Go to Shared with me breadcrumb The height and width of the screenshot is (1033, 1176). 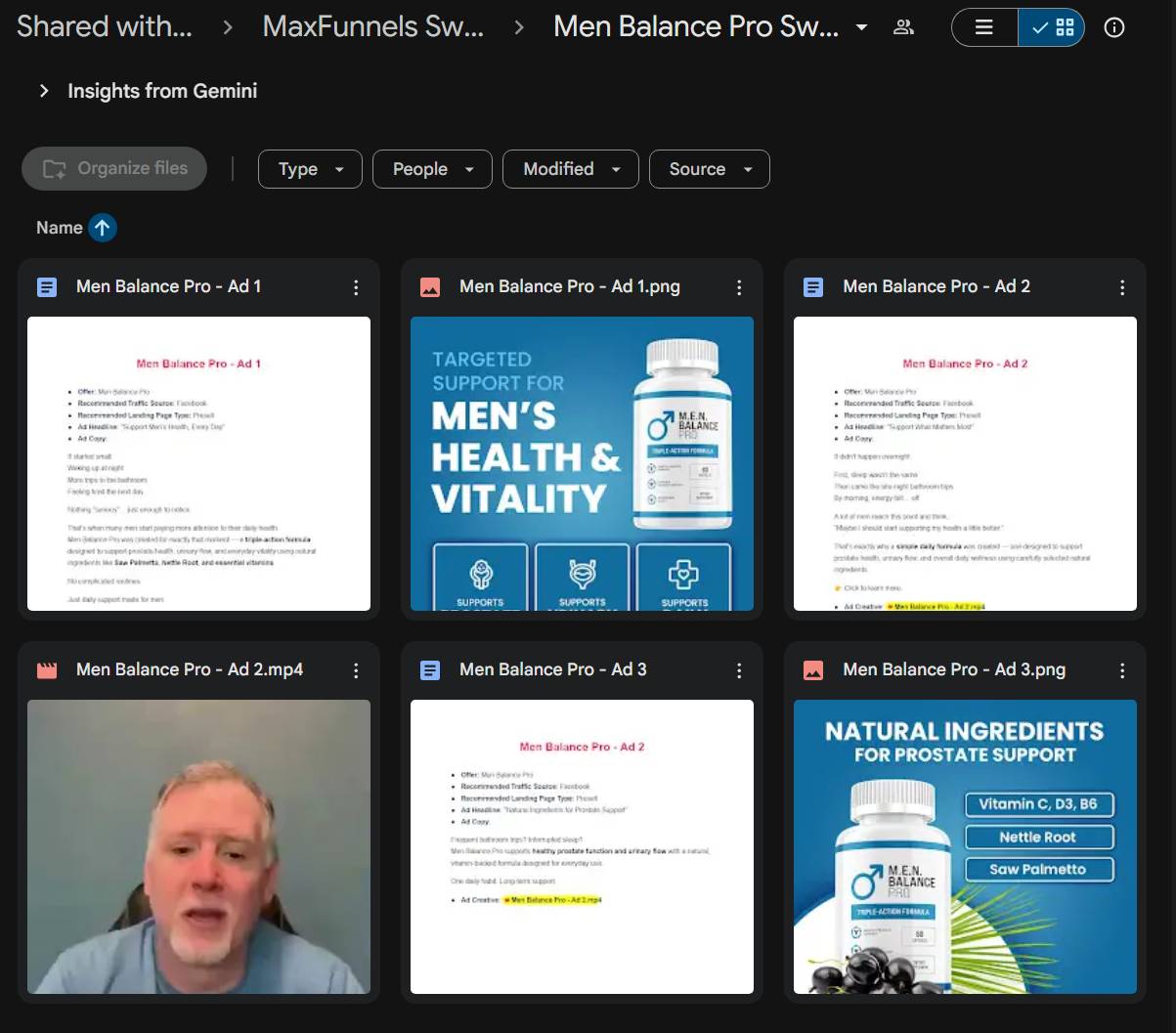click(104, 27)
